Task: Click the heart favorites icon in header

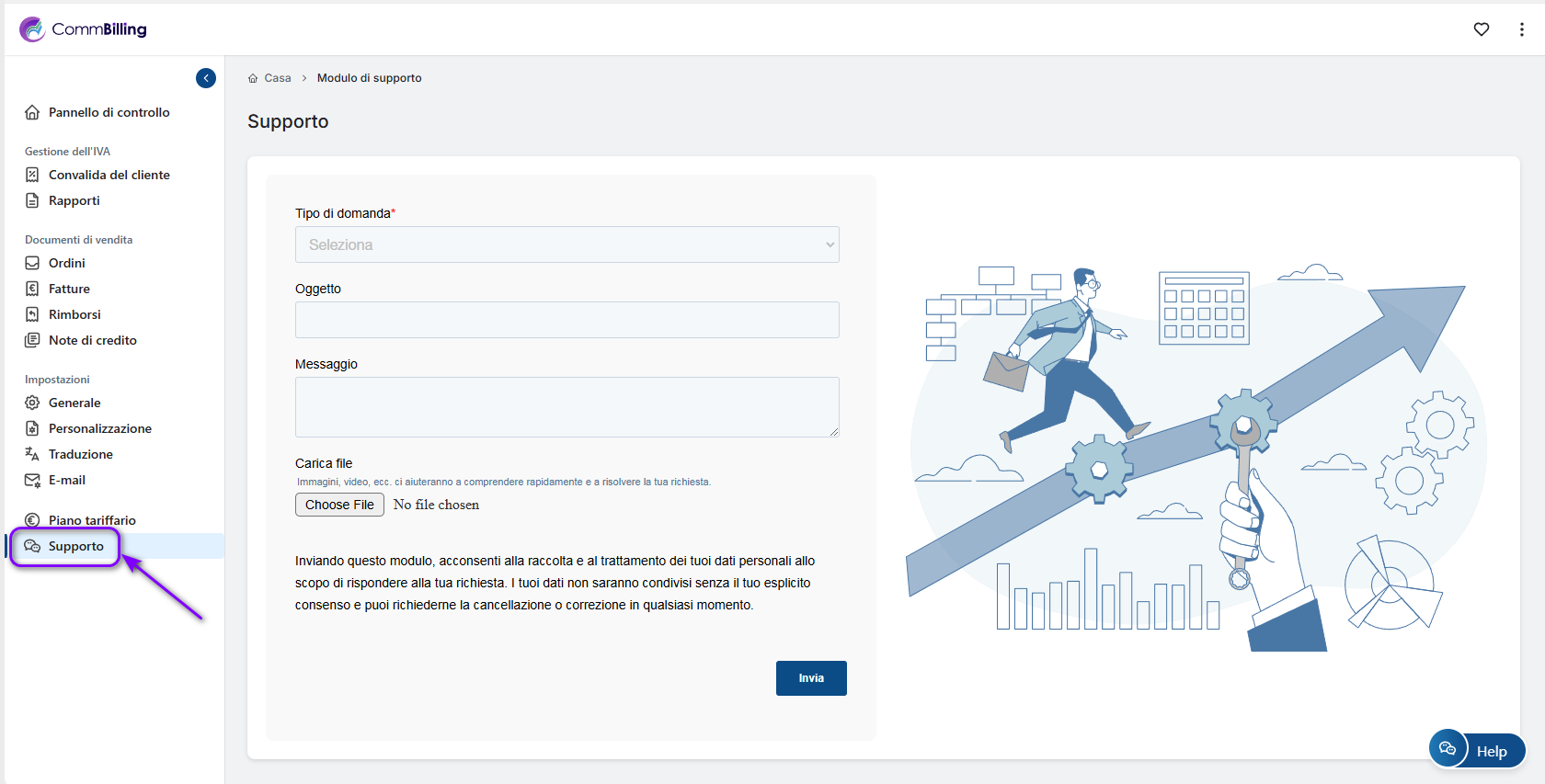Action: (x=1481, y=29)
